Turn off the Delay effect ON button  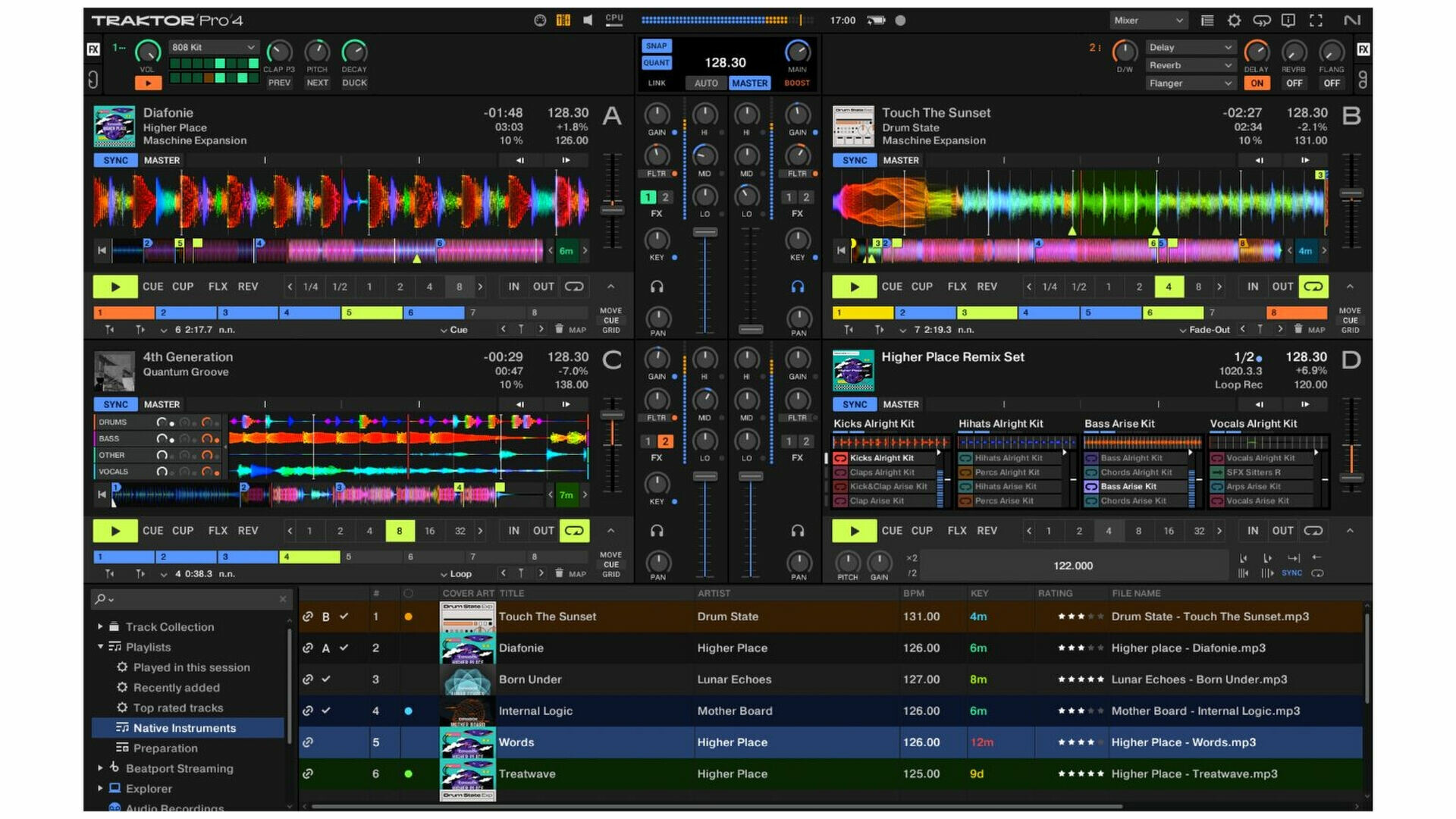[1257, 83]
